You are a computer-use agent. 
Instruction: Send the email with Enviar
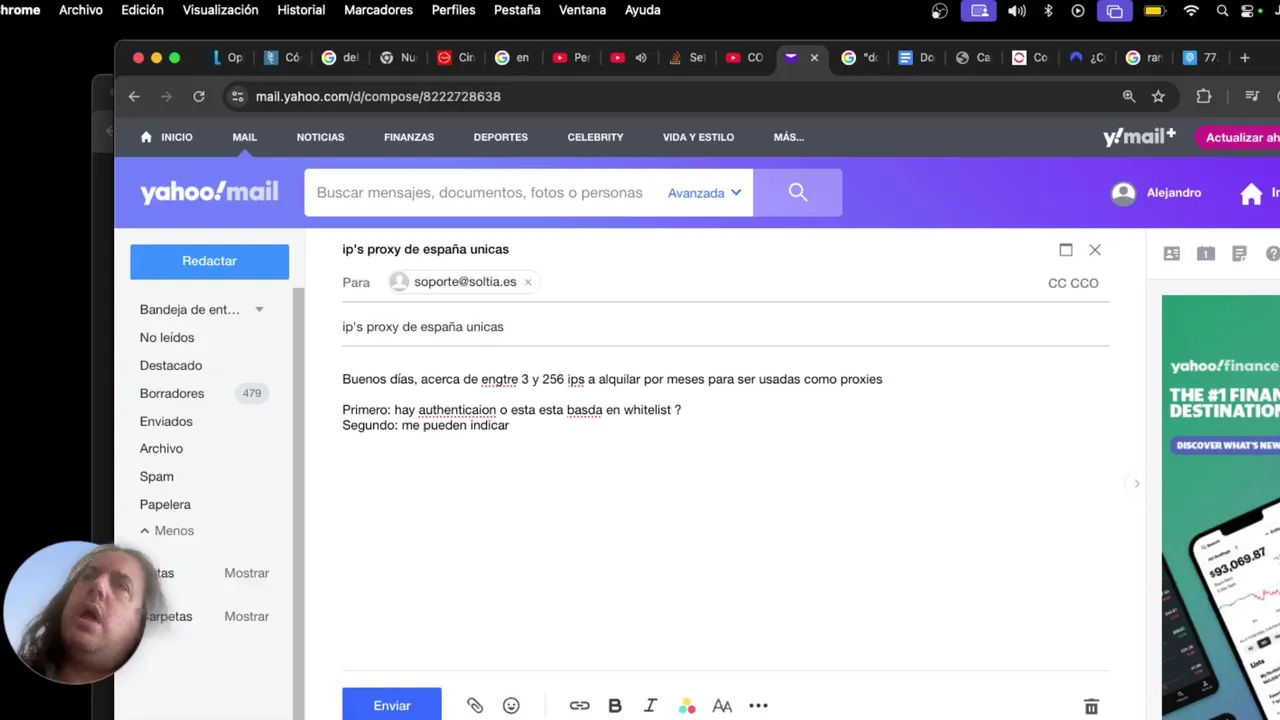[x=392, y=705]
